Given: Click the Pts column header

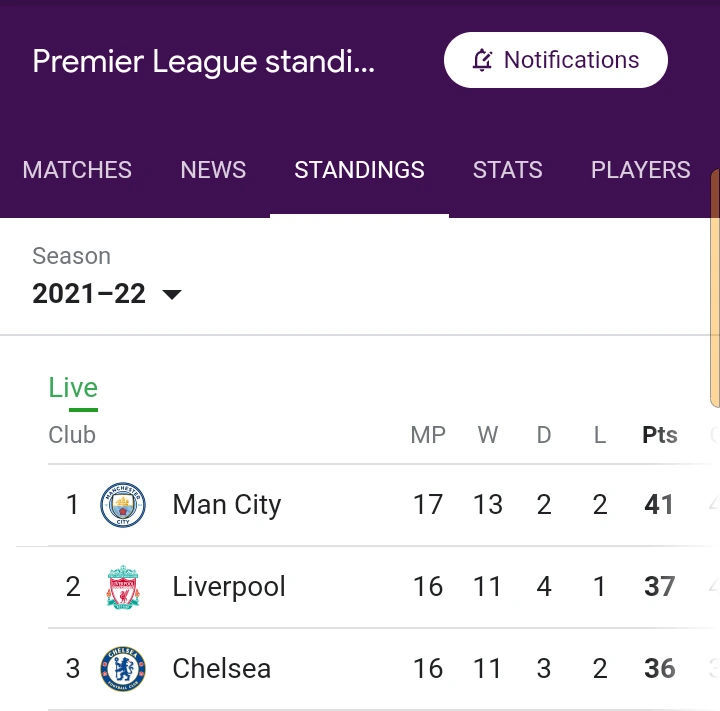Looking at the screenshot, I should 660,435.
